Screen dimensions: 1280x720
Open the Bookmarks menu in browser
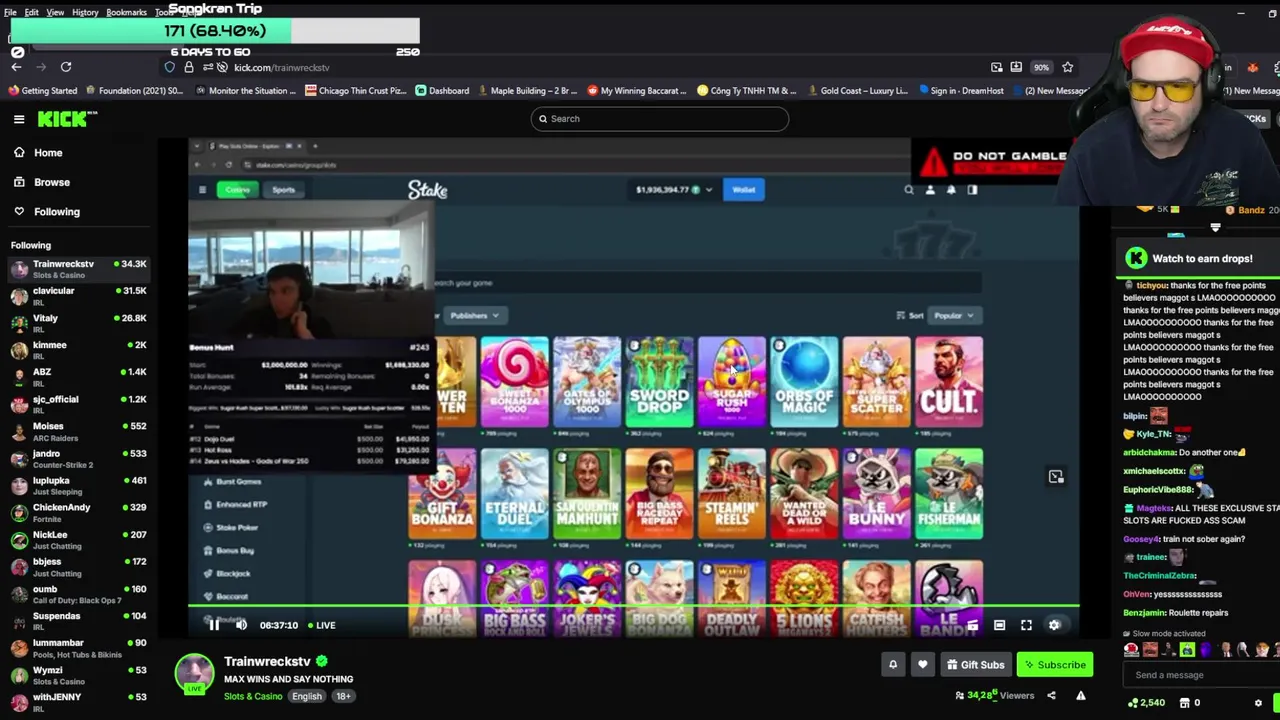coord(126,12)
